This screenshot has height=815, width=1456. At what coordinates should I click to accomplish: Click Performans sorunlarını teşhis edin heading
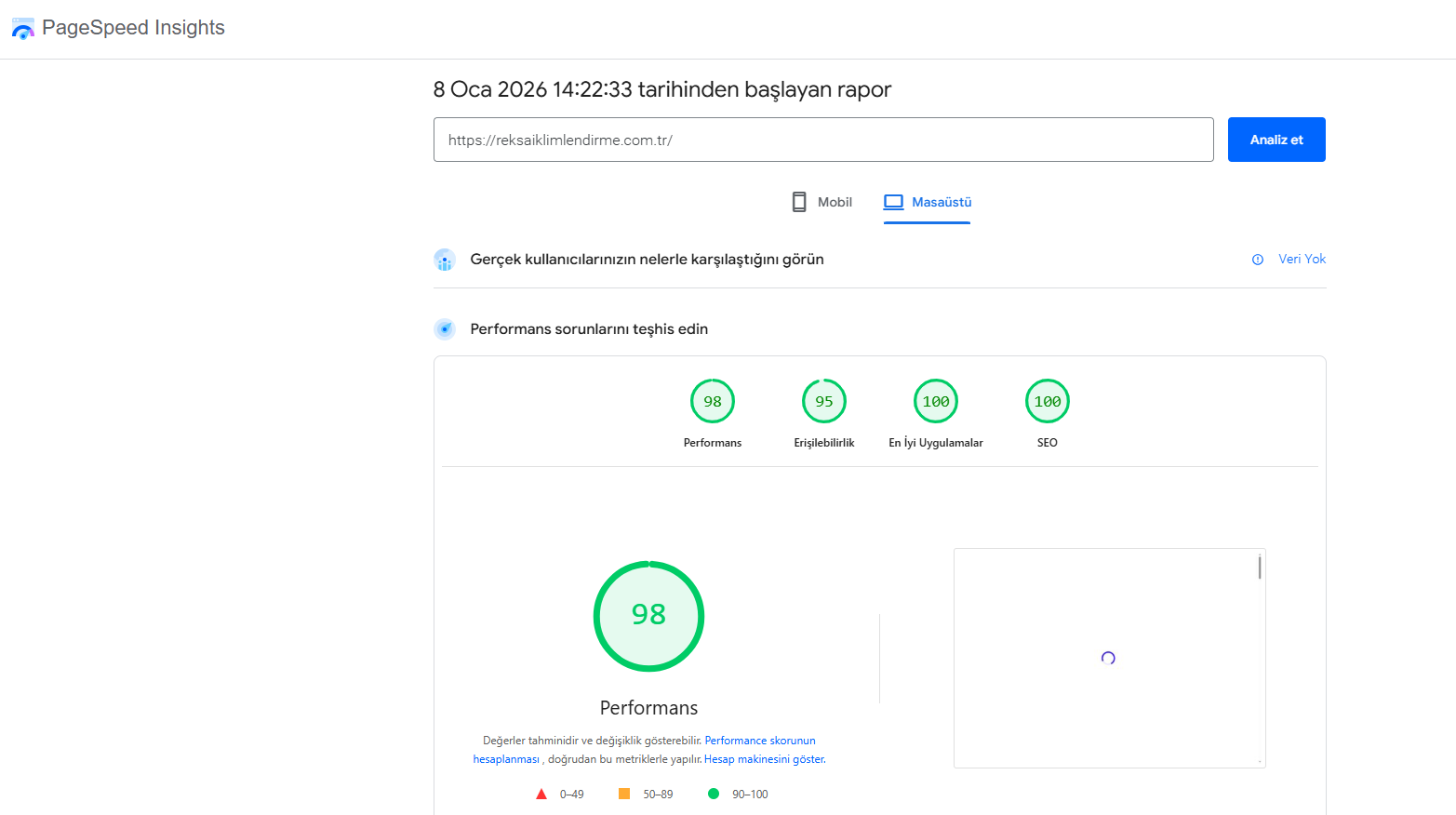(x=589, y=329)
